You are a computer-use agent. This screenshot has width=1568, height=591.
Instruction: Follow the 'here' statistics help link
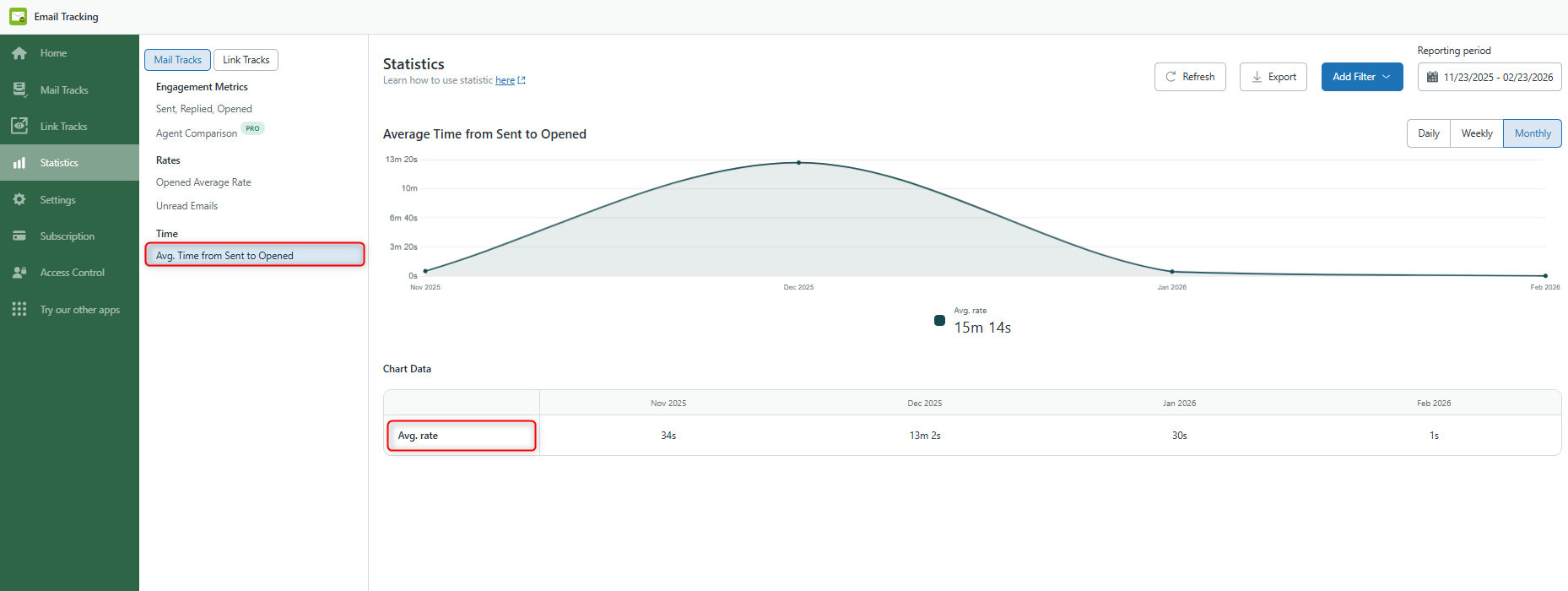tap(505, 80)
